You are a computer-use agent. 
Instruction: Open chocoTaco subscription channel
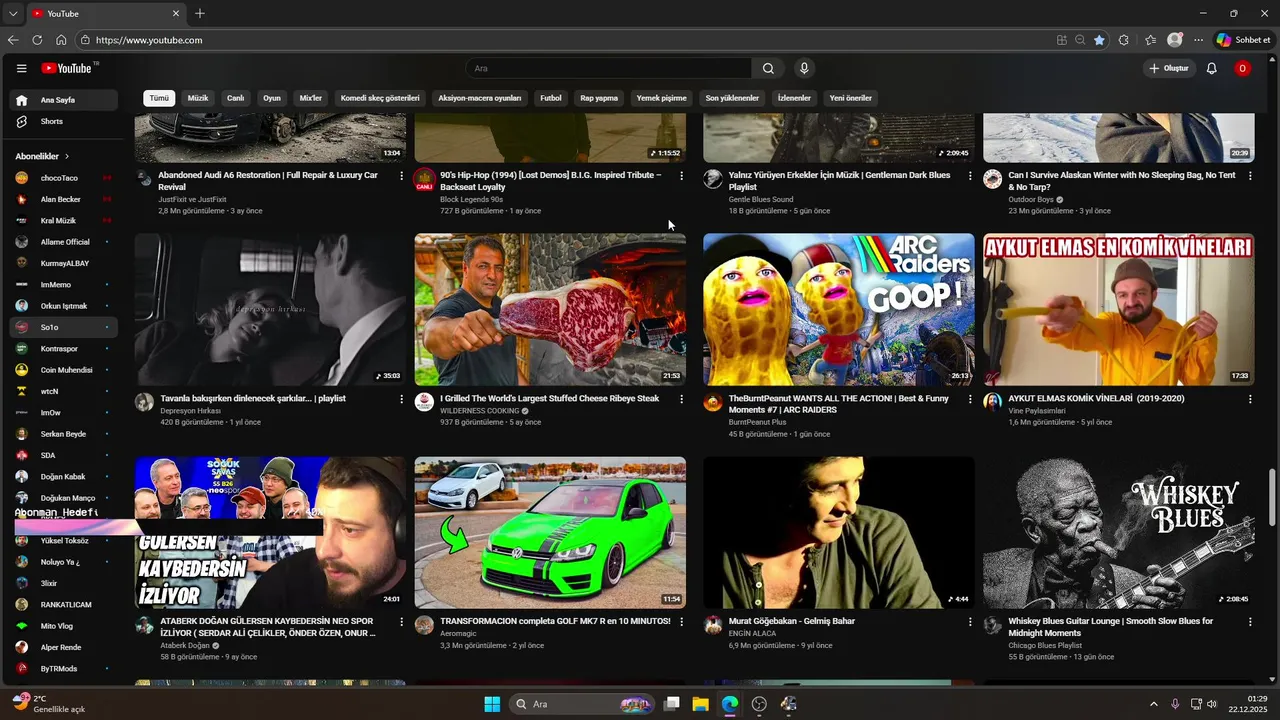coord(64,178)
